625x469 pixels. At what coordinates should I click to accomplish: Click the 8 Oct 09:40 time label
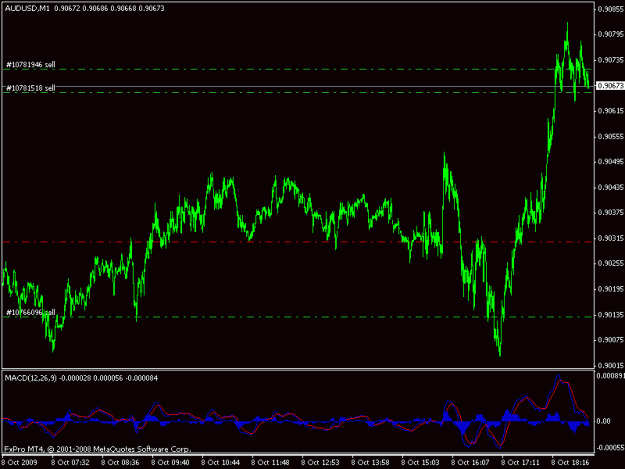click(x=170, y=463)
